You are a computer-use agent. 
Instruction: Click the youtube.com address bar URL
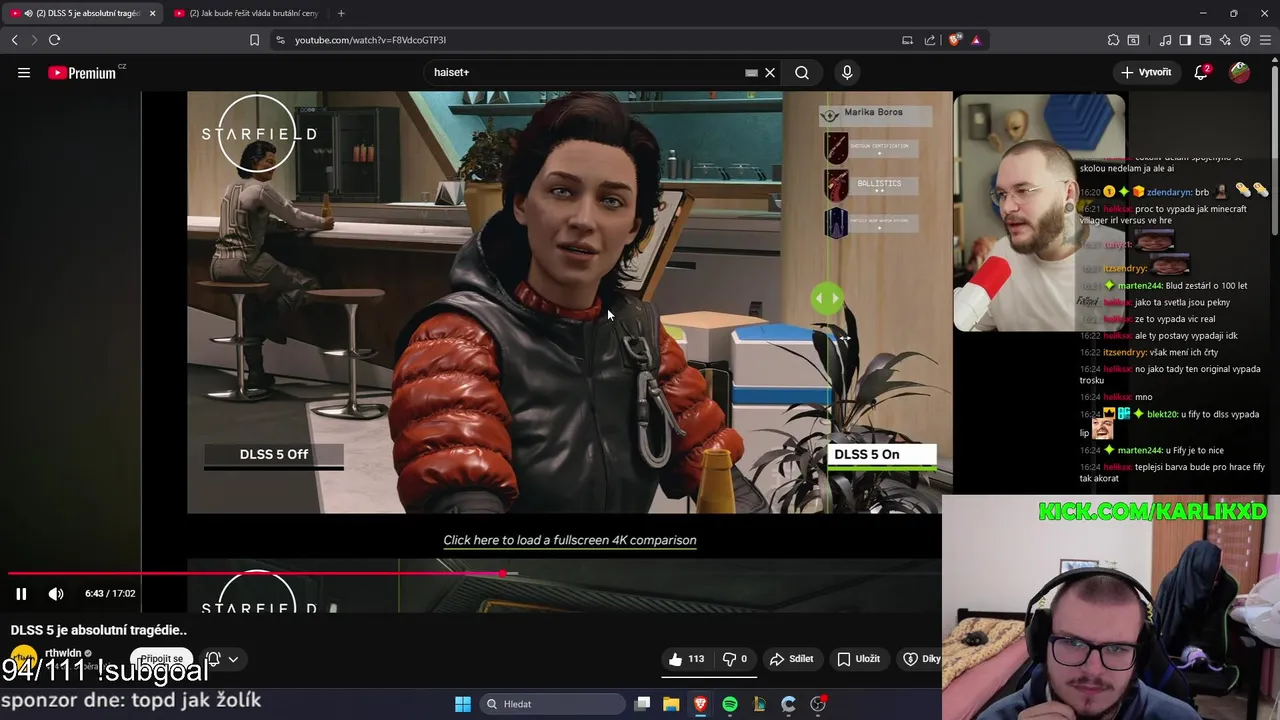point(370,40)
